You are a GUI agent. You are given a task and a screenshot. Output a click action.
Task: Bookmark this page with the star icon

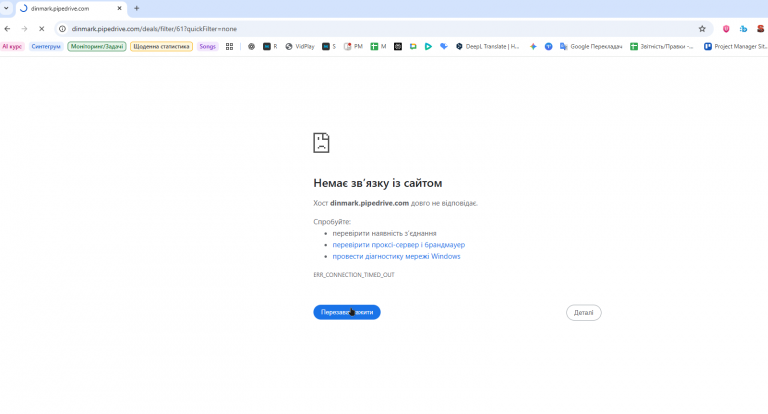(x=702, y=29)
